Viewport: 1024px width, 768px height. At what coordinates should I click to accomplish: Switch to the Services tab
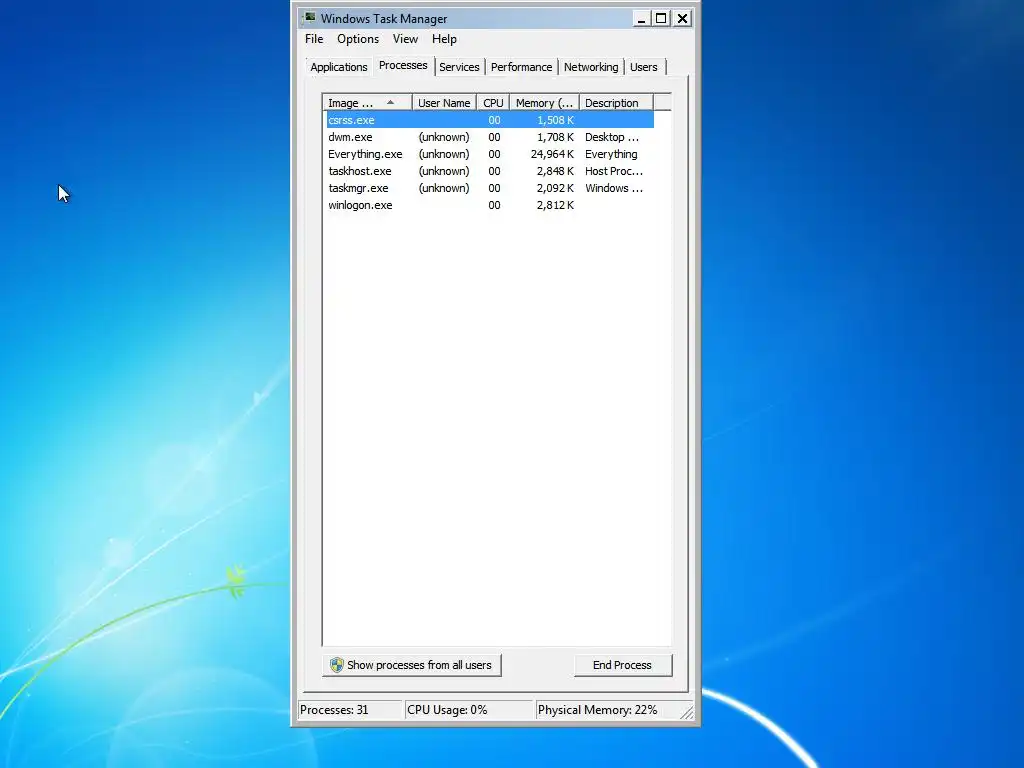459,67
